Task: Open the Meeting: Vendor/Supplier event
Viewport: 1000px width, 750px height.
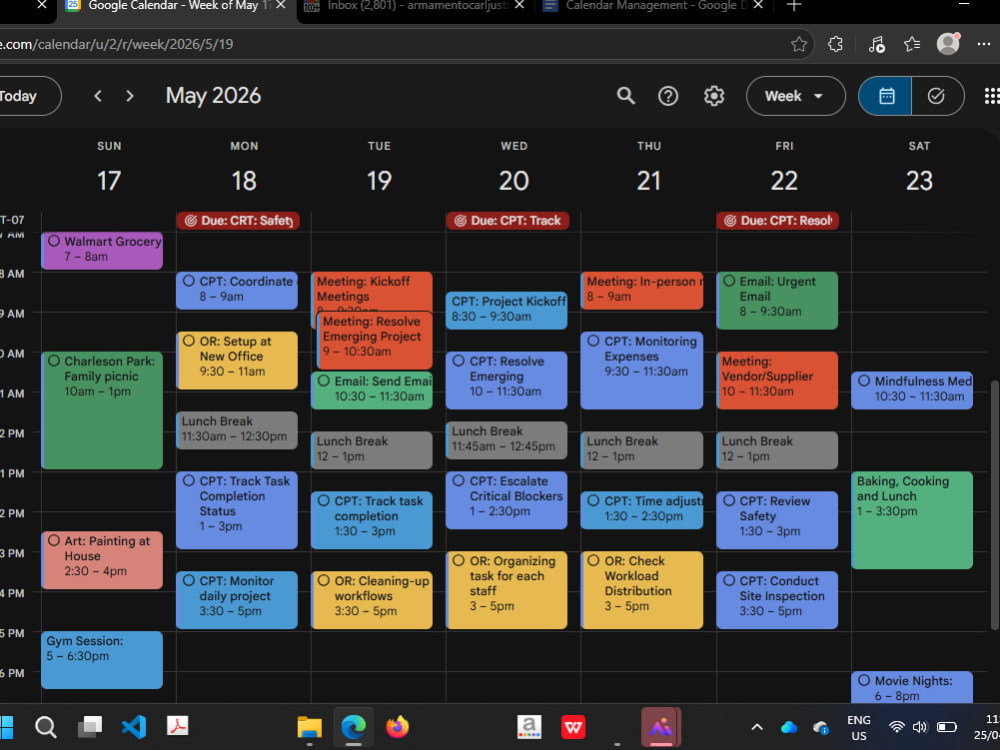Action: 777,380
